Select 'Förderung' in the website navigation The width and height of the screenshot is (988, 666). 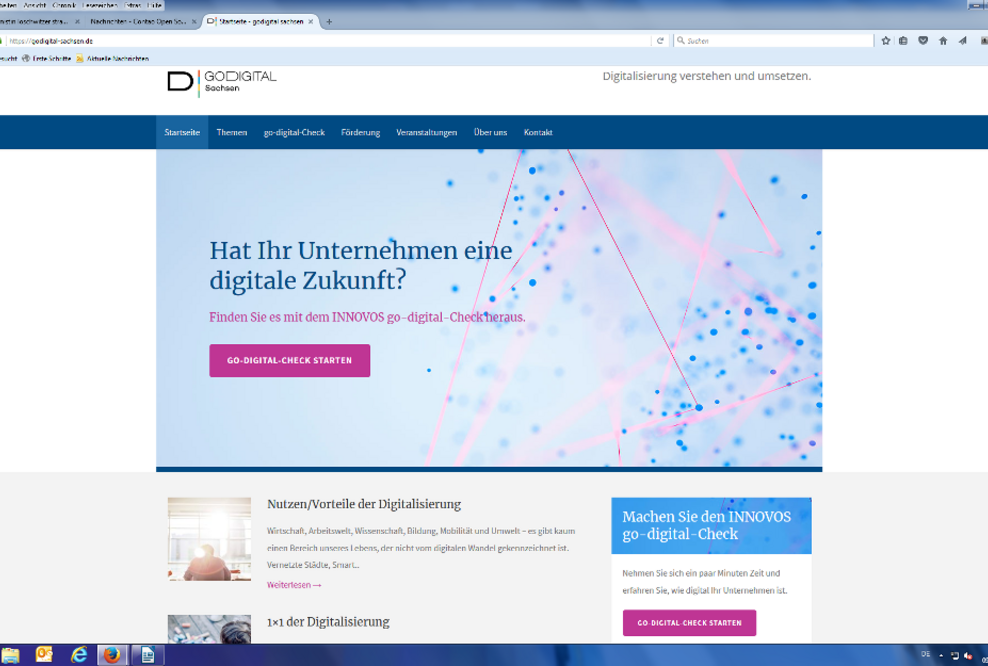tap(360, 132)
